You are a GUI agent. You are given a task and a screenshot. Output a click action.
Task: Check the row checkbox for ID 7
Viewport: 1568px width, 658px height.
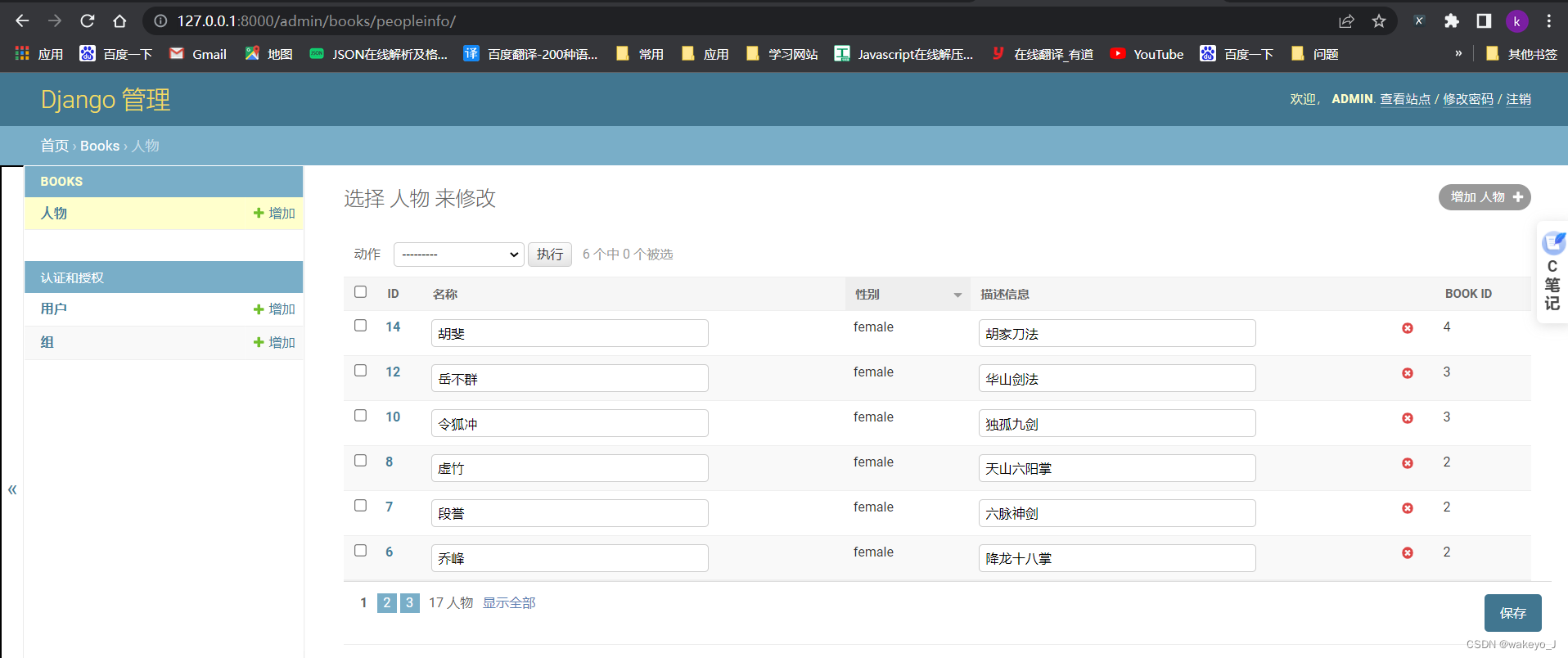(x=360, y=505)
